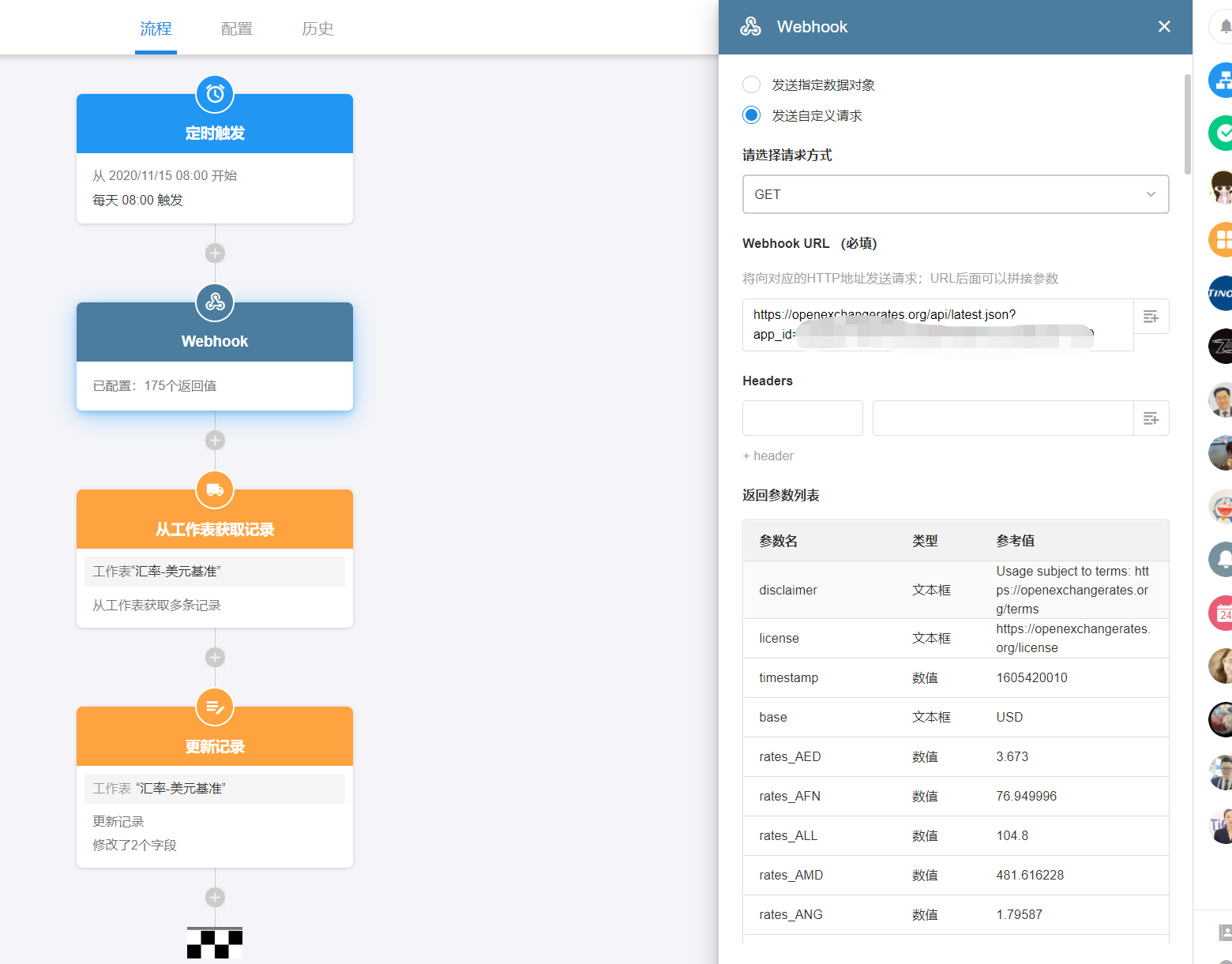Click the Webhook node icon in flow
This screenshot has height=964, width=1232.
click(215, 302)
